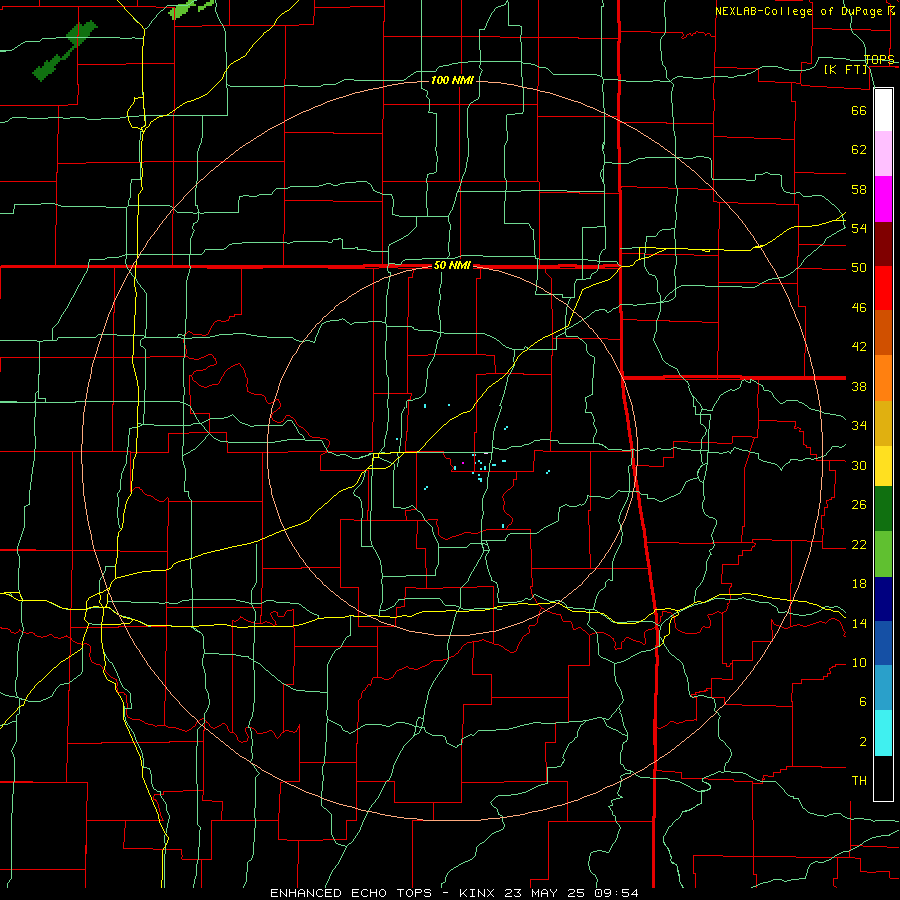The image size is (900, 900).
Task: Click the '100 NMI' range ring label
Action: pos(452,80)
